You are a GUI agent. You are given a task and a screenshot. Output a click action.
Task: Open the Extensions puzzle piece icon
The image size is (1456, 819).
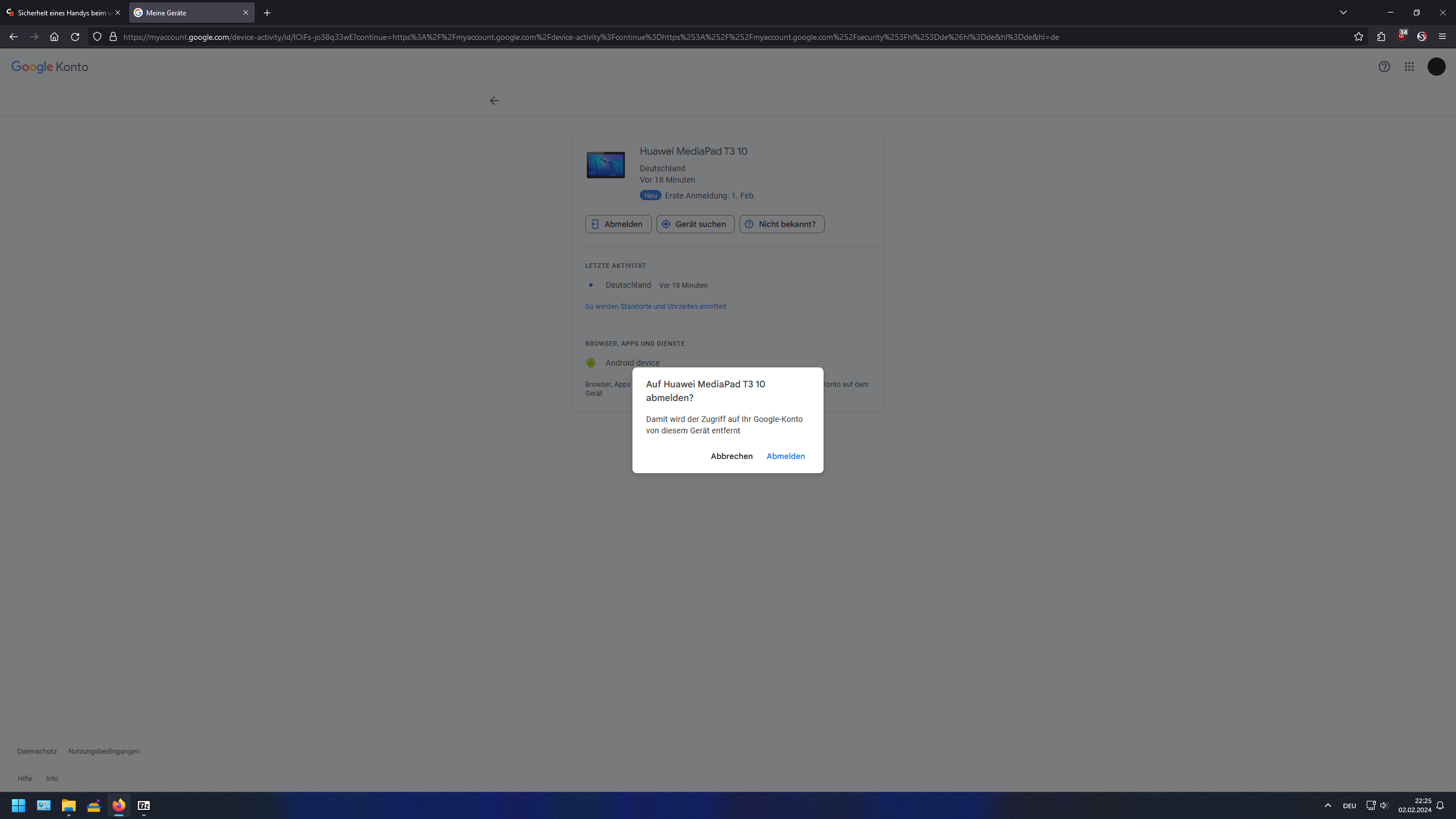coord(1381,36)
